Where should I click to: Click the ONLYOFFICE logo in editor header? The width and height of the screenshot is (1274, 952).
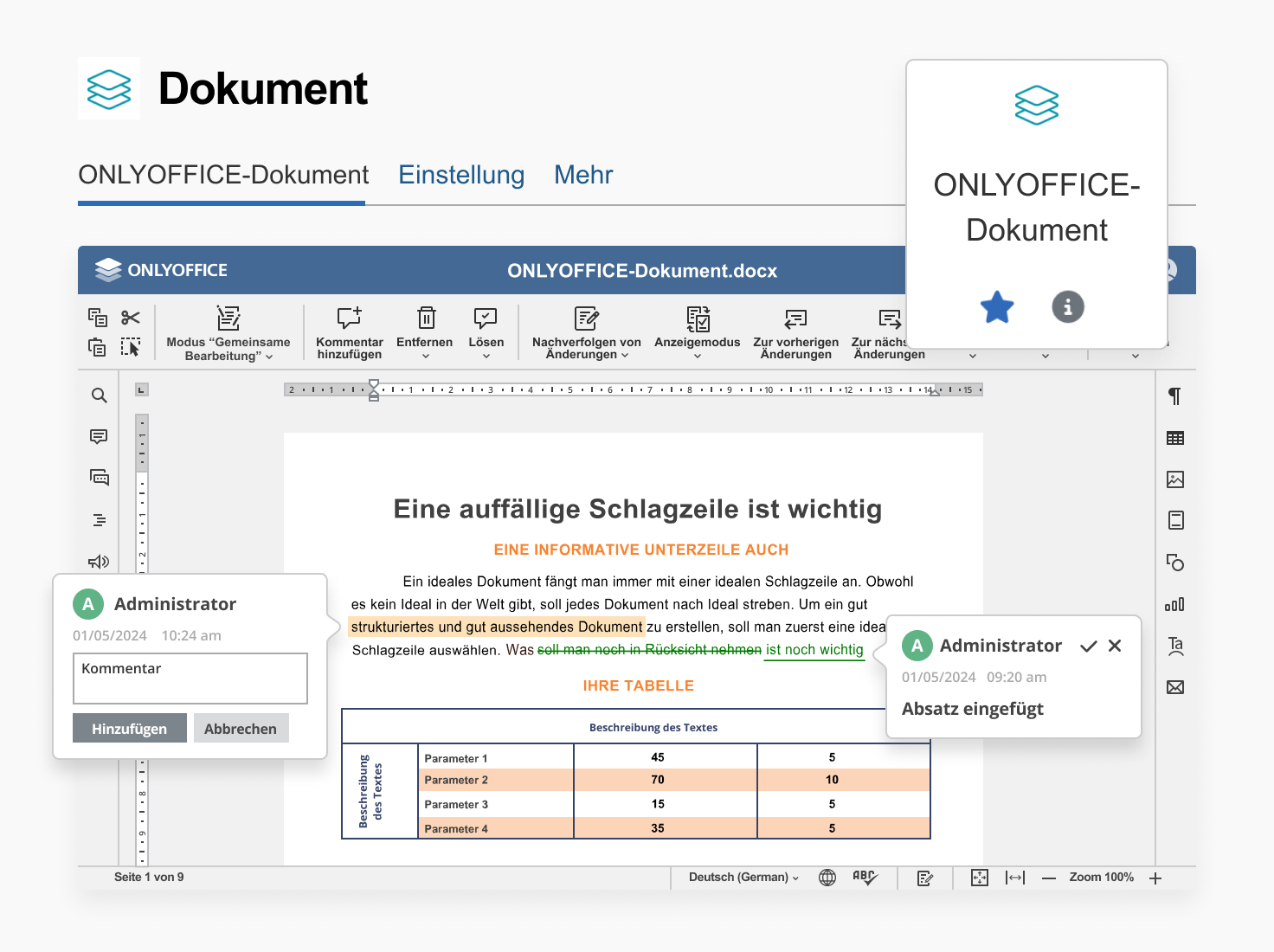coord(161,270)
